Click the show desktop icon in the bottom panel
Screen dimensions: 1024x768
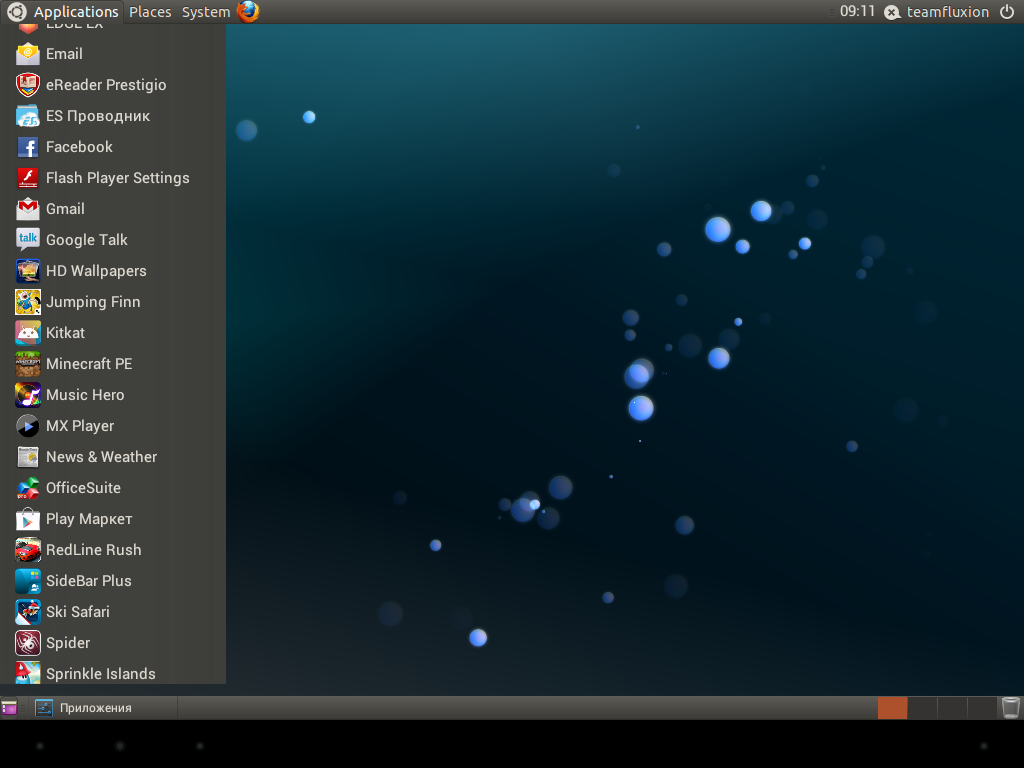point(9,707)
